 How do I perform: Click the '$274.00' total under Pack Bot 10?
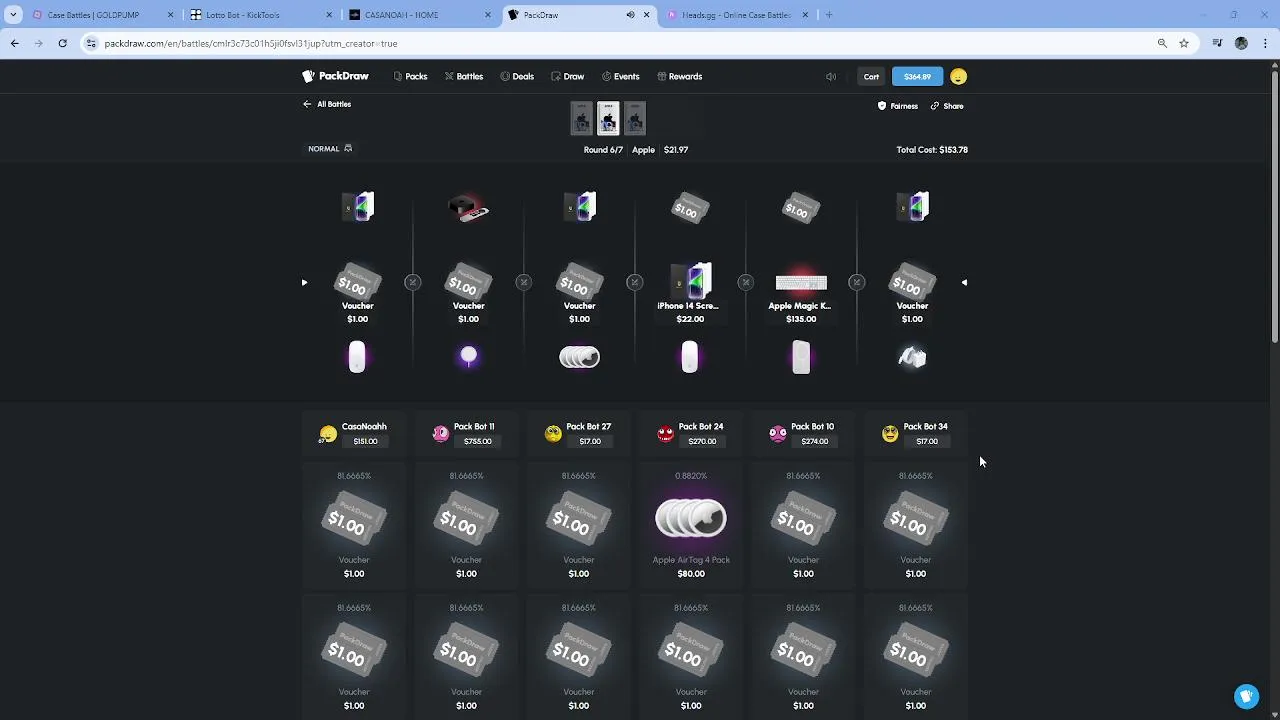pos(814,441)
